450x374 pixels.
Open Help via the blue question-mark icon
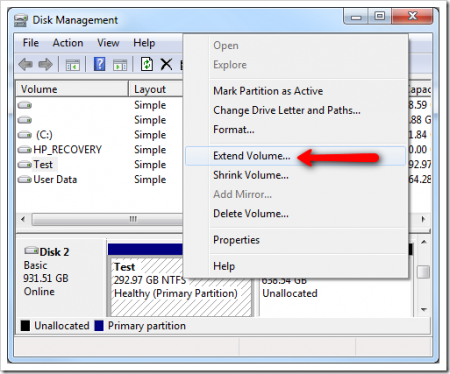coord(99,64)
